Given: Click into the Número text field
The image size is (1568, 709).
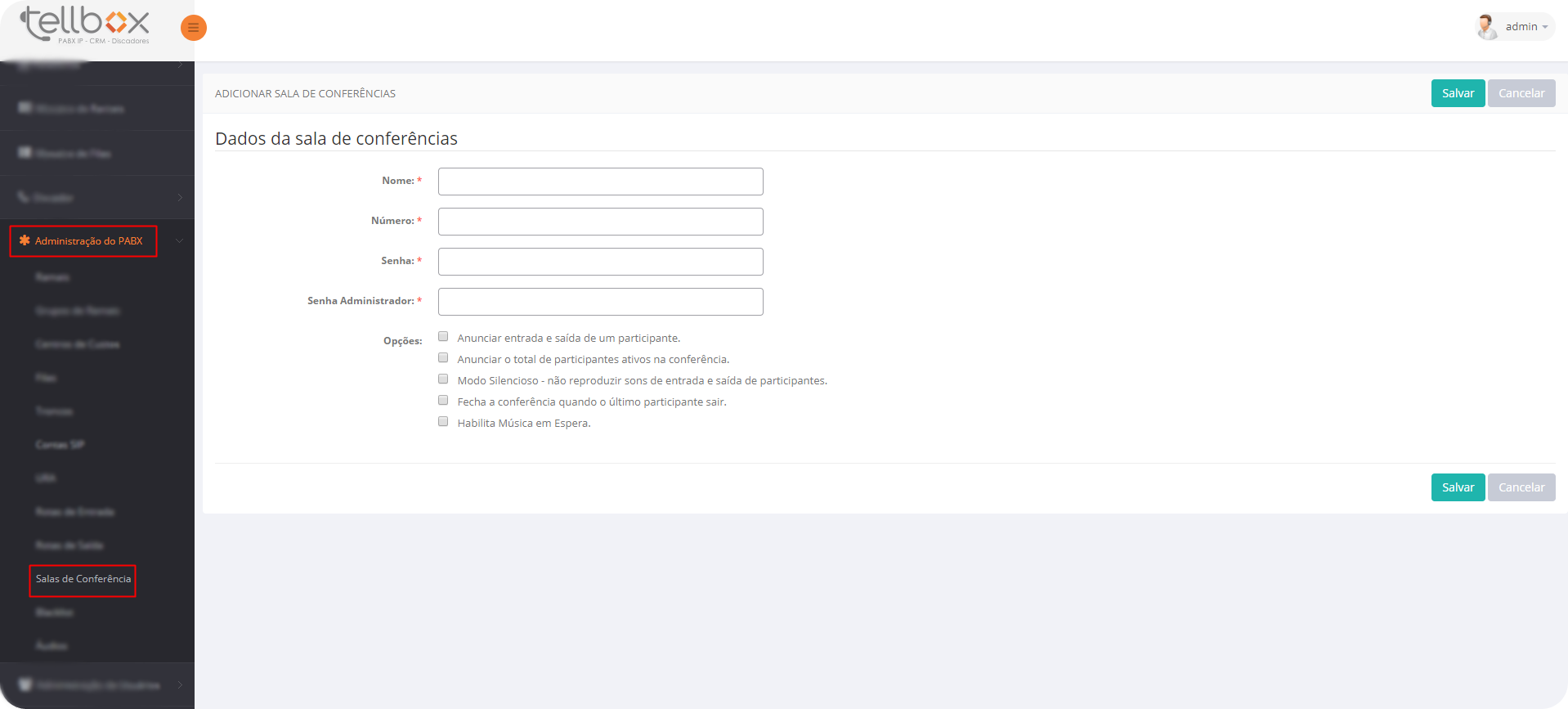Looking at the screenshot, I should 600,222.
